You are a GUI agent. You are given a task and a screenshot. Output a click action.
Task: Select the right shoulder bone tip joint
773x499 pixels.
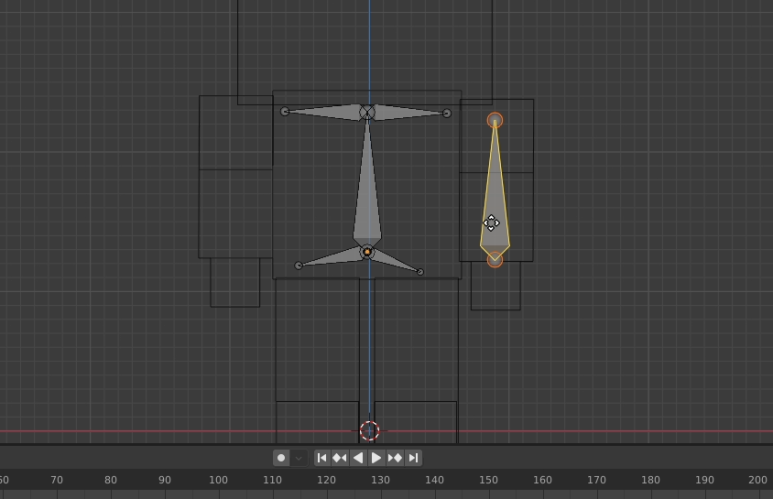[x=447, y=113]
